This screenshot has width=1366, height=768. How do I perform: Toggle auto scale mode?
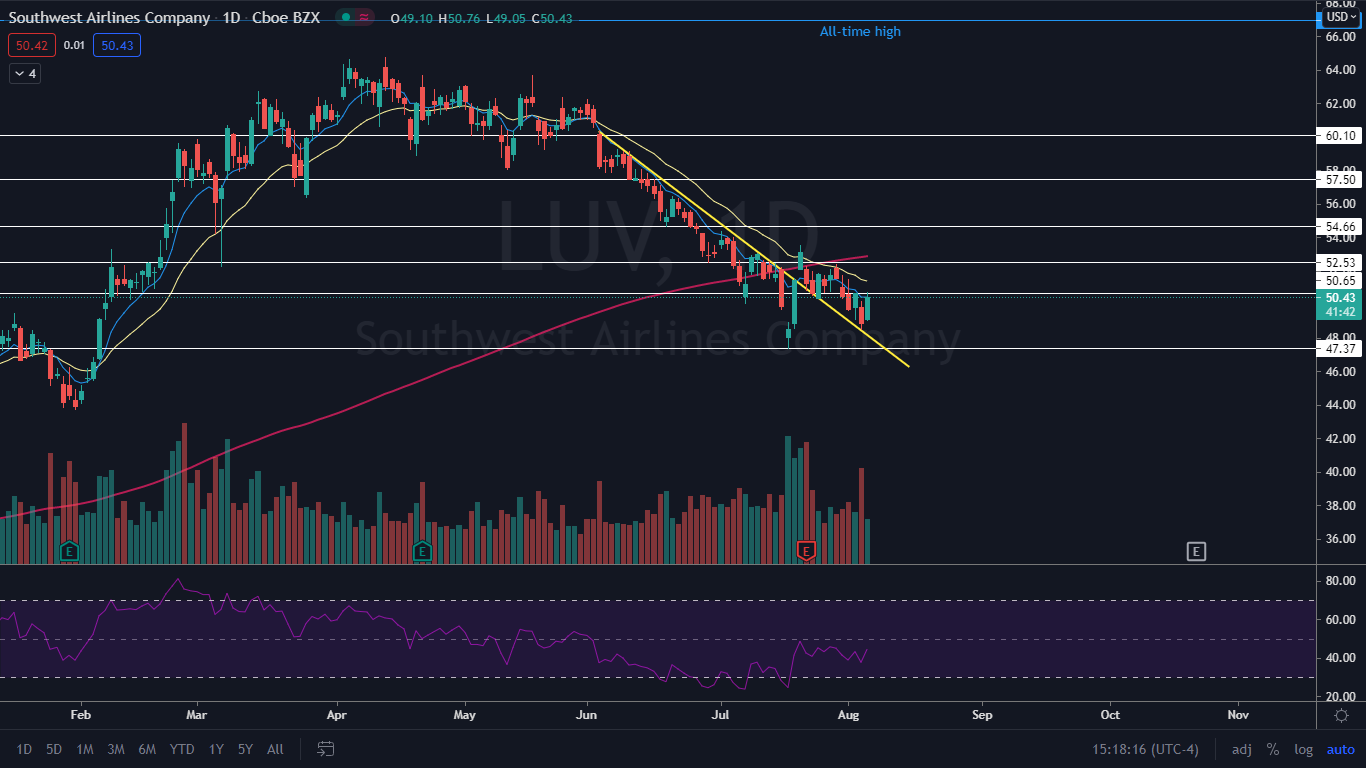tap(1340, 749)
